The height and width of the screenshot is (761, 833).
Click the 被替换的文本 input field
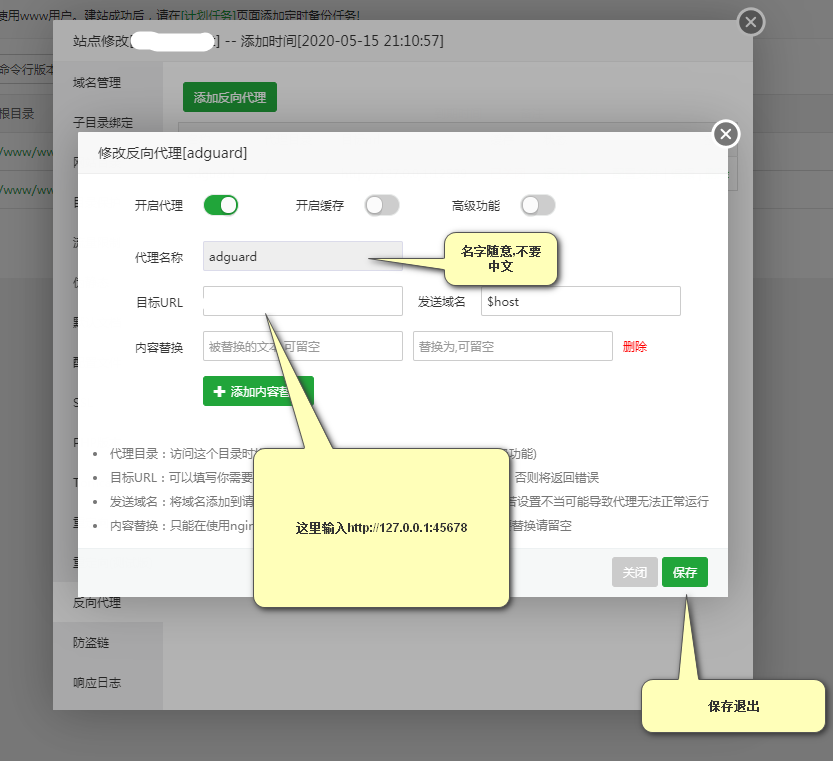(302, 346)
